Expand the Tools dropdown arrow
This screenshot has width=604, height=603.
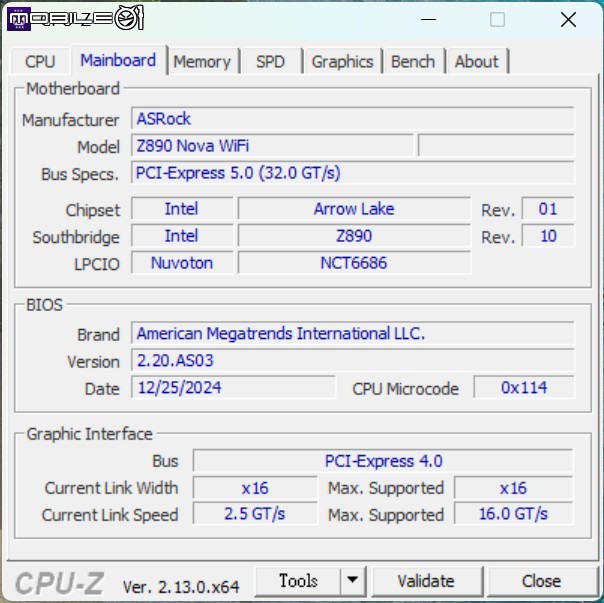352,581
